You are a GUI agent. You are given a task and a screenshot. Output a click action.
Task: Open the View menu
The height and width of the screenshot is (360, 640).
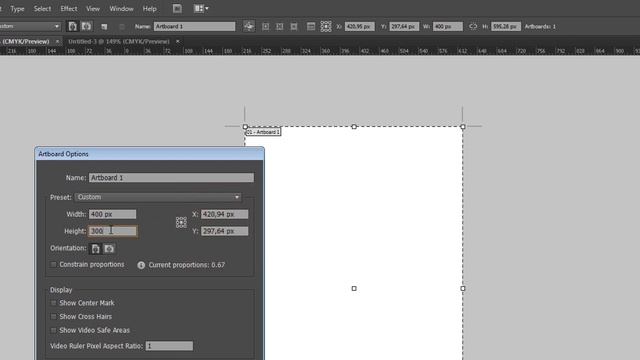coord(93,9)
